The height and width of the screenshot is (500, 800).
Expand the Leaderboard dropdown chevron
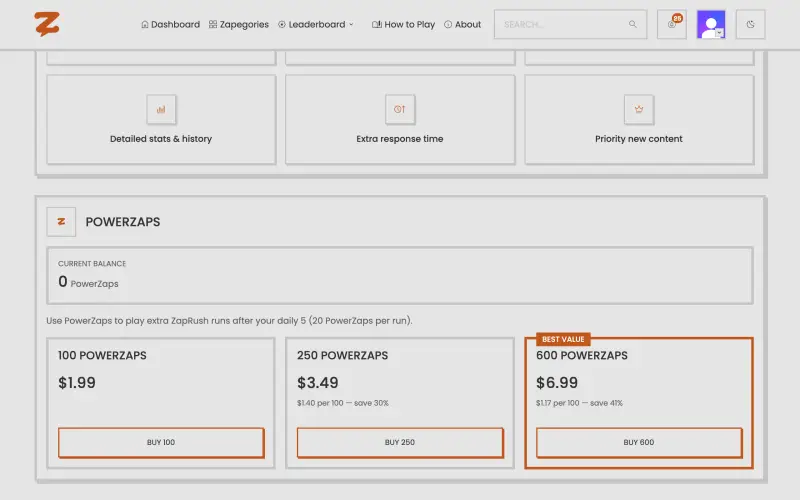(x=351, y=24)
